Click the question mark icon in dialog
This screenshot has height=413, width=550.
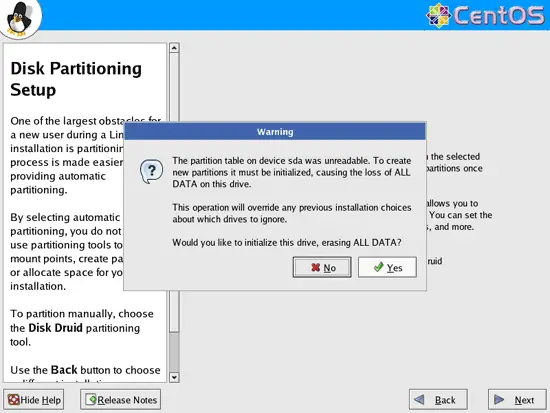coord(152,171)
